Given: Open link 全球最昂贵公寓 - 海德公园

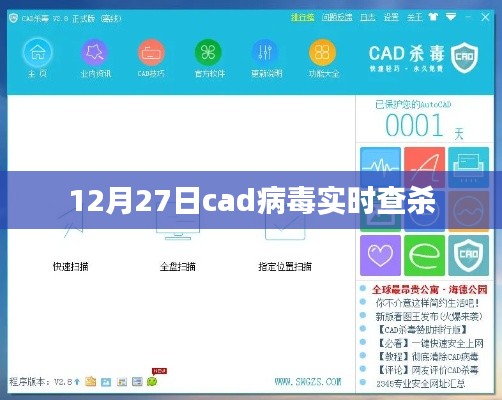Looking at the screenshot, I should (430, 289).
